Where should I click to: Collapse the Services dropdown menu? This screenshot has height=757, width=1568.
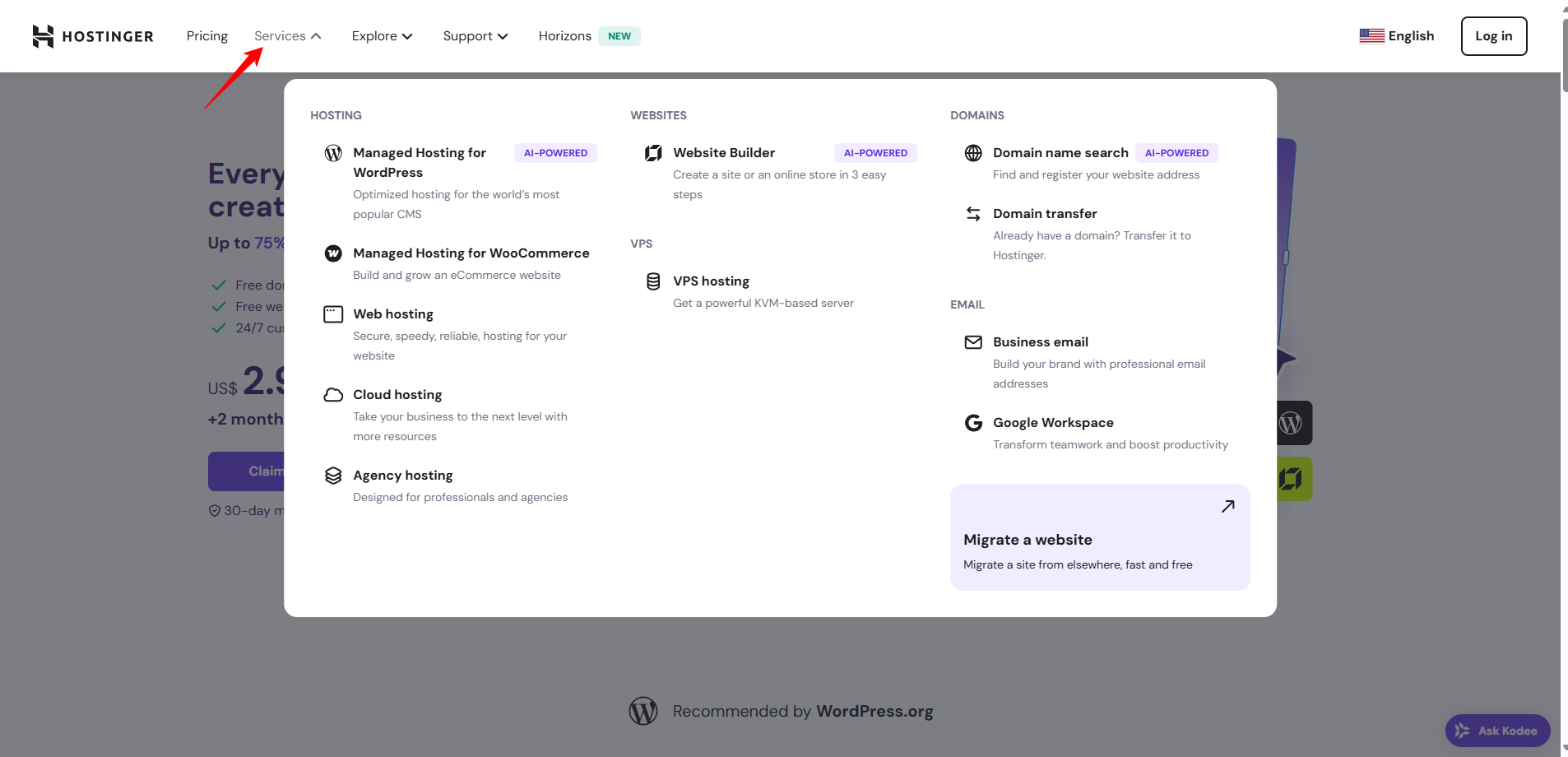click(288, 36)
